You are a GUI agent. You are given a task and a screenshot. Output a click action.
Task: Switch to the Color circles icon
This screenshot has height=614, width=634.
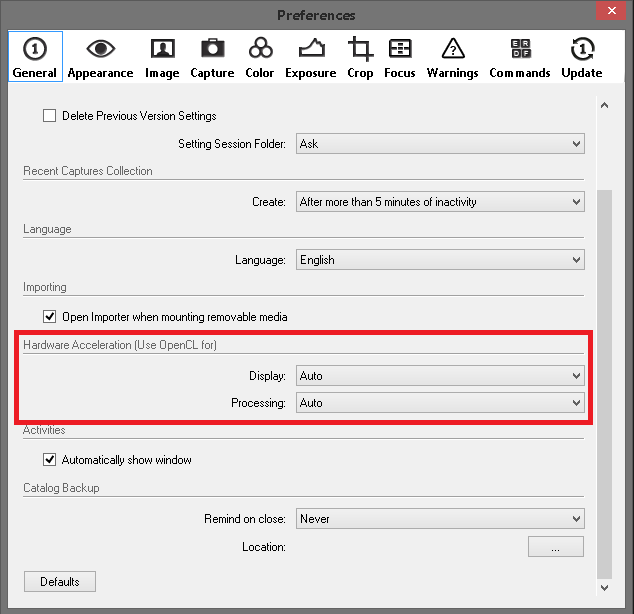pyautogui.click(x=260, y=48)
